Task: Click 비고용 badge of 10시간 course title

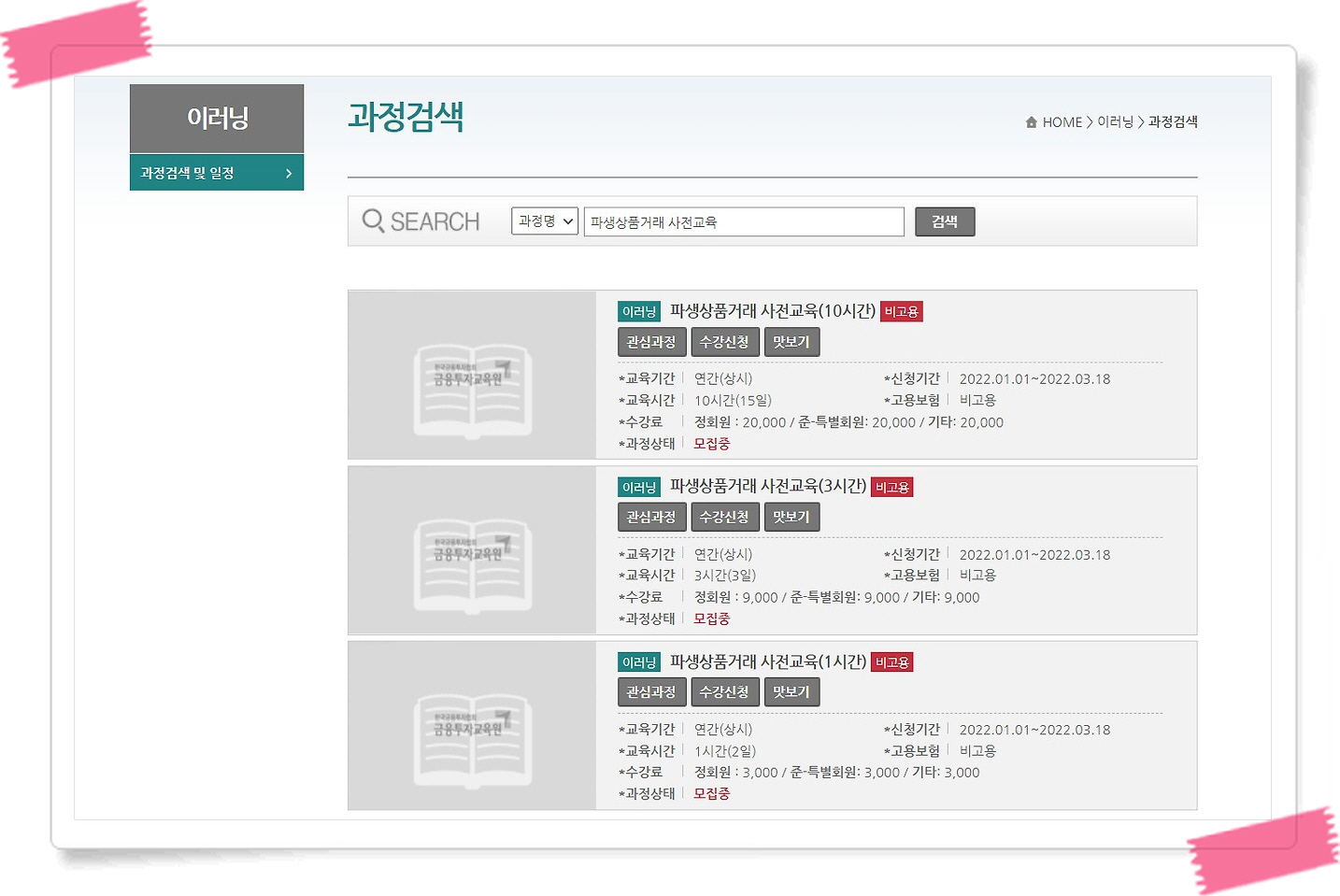Action: point(902,312)
